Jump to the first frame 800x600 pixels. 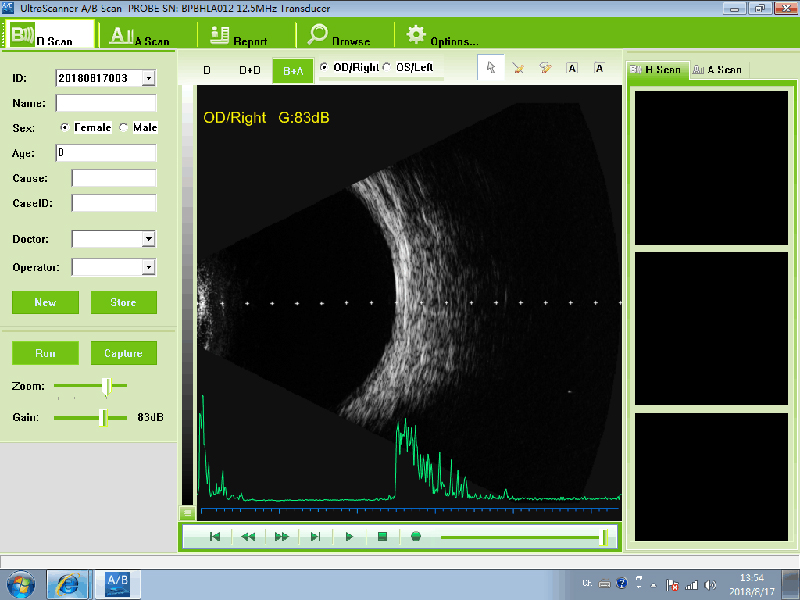215,537
